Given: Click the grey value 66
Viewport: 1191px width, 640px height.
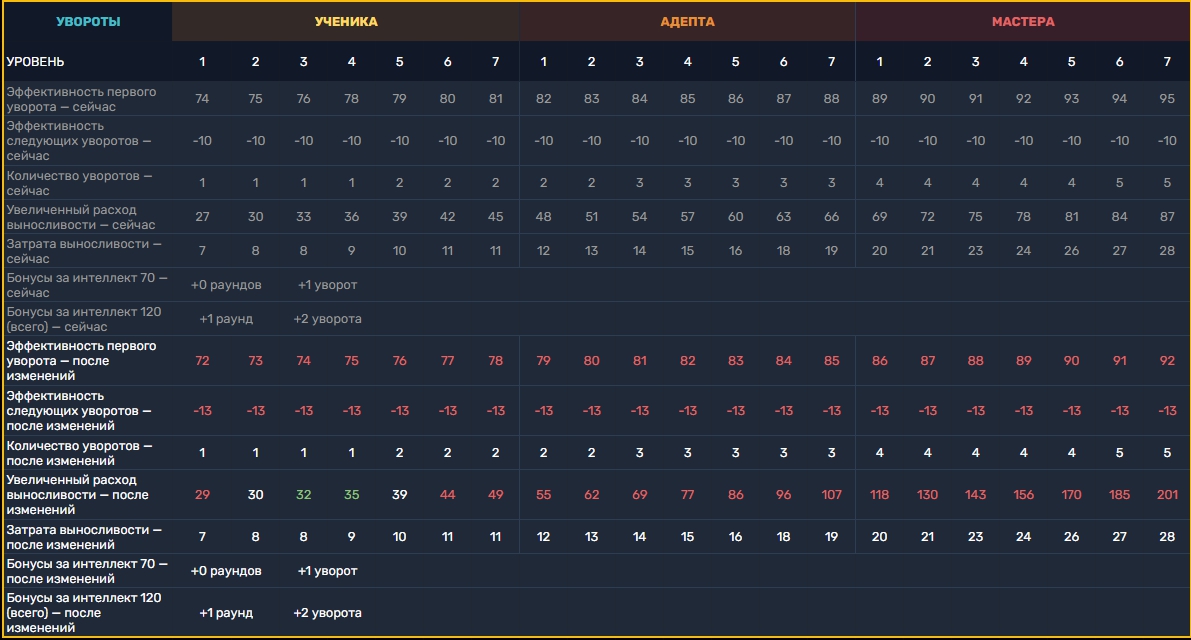Looking at the screenshot, I should (x=831, y=217).
